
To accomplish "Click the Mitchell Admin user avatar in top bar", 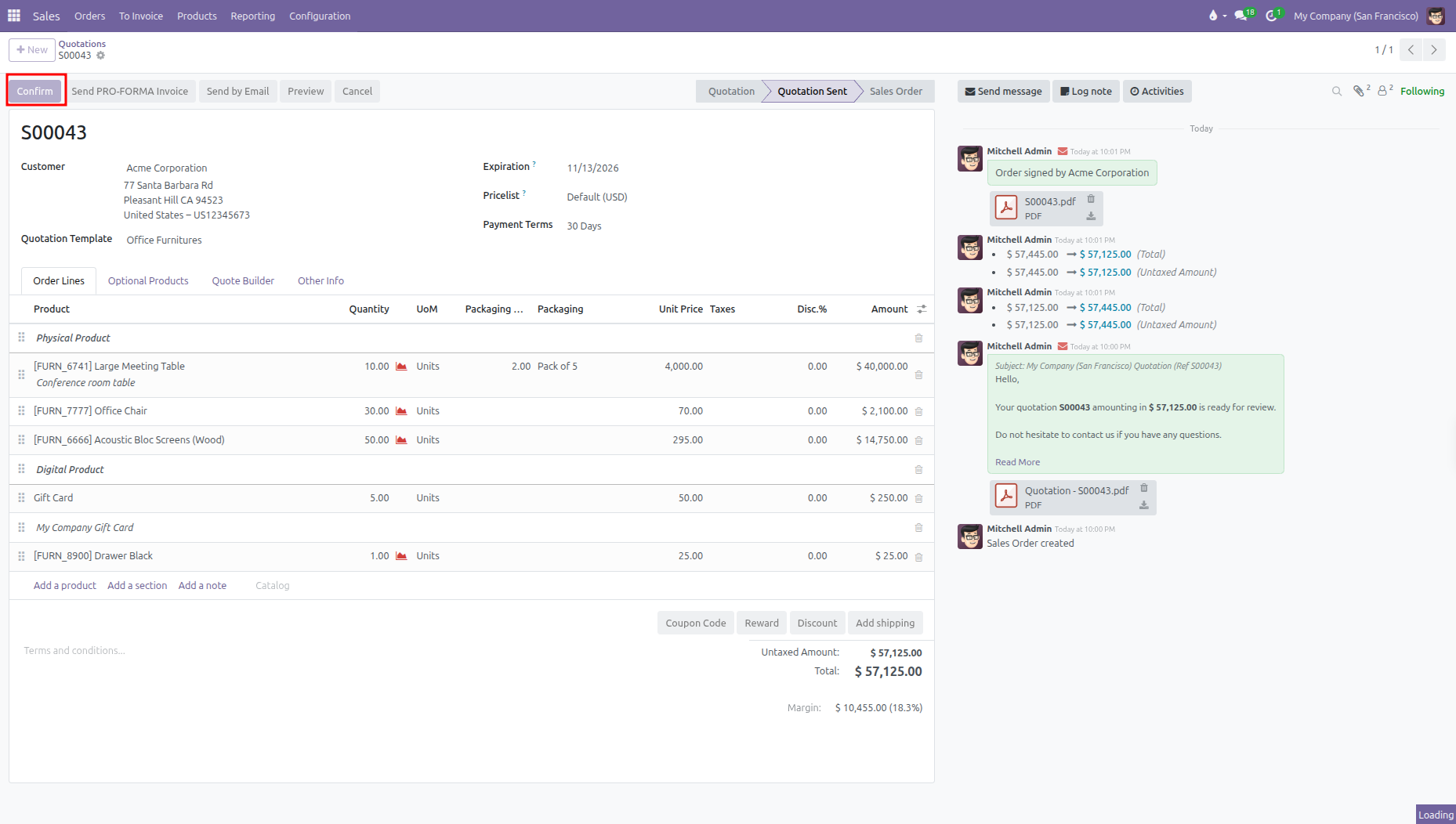I will point(1436,16).
